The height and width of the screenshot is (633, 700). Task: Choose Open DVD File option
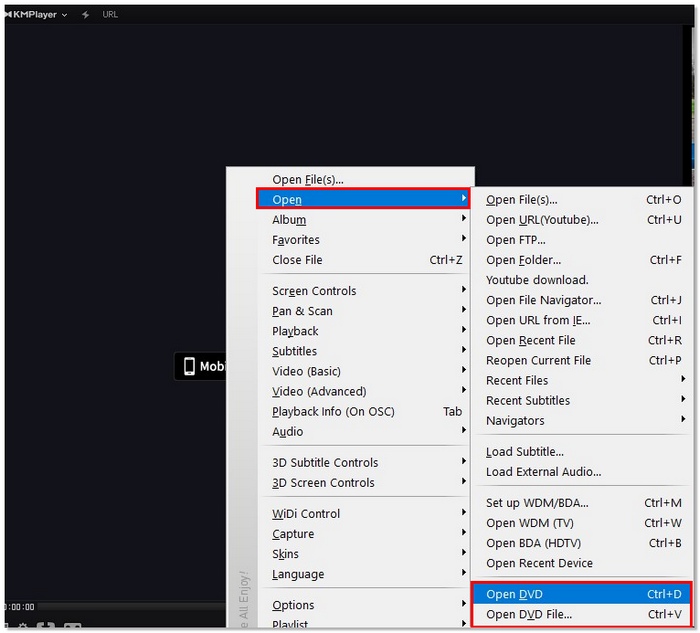[529, 614]
